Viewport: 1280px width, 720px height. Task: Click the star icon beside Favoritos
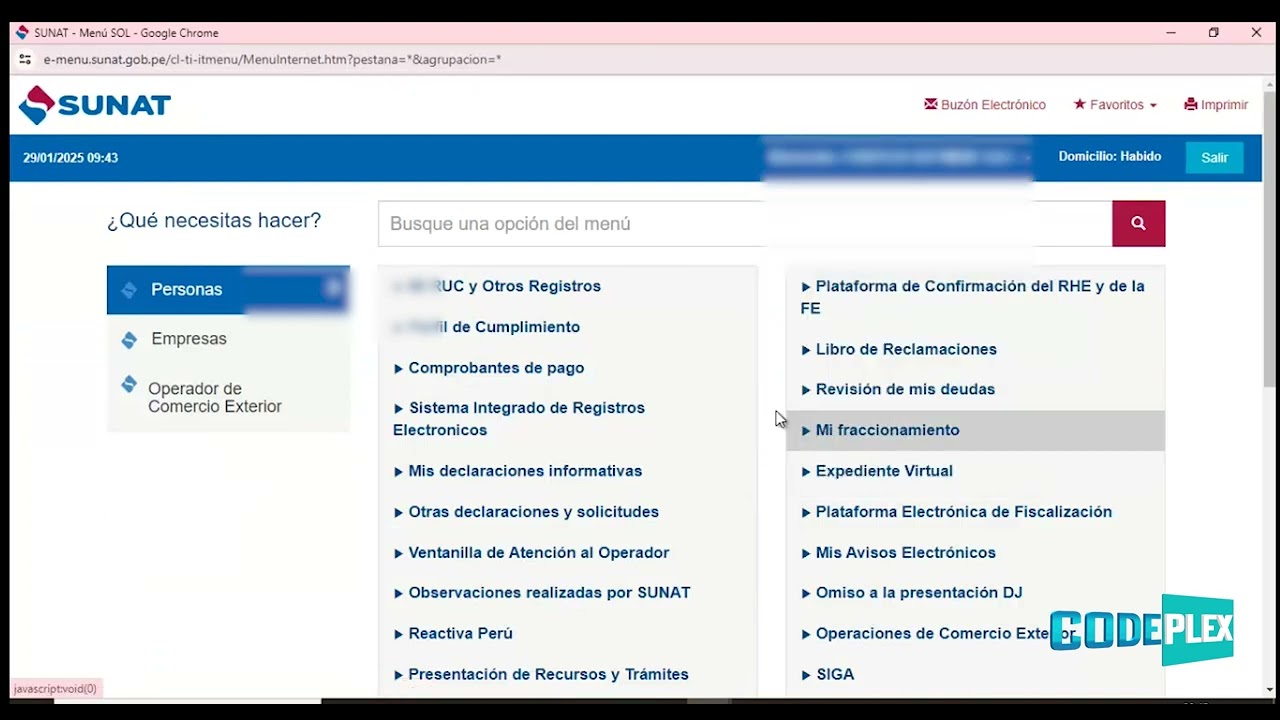(1080, 104)
